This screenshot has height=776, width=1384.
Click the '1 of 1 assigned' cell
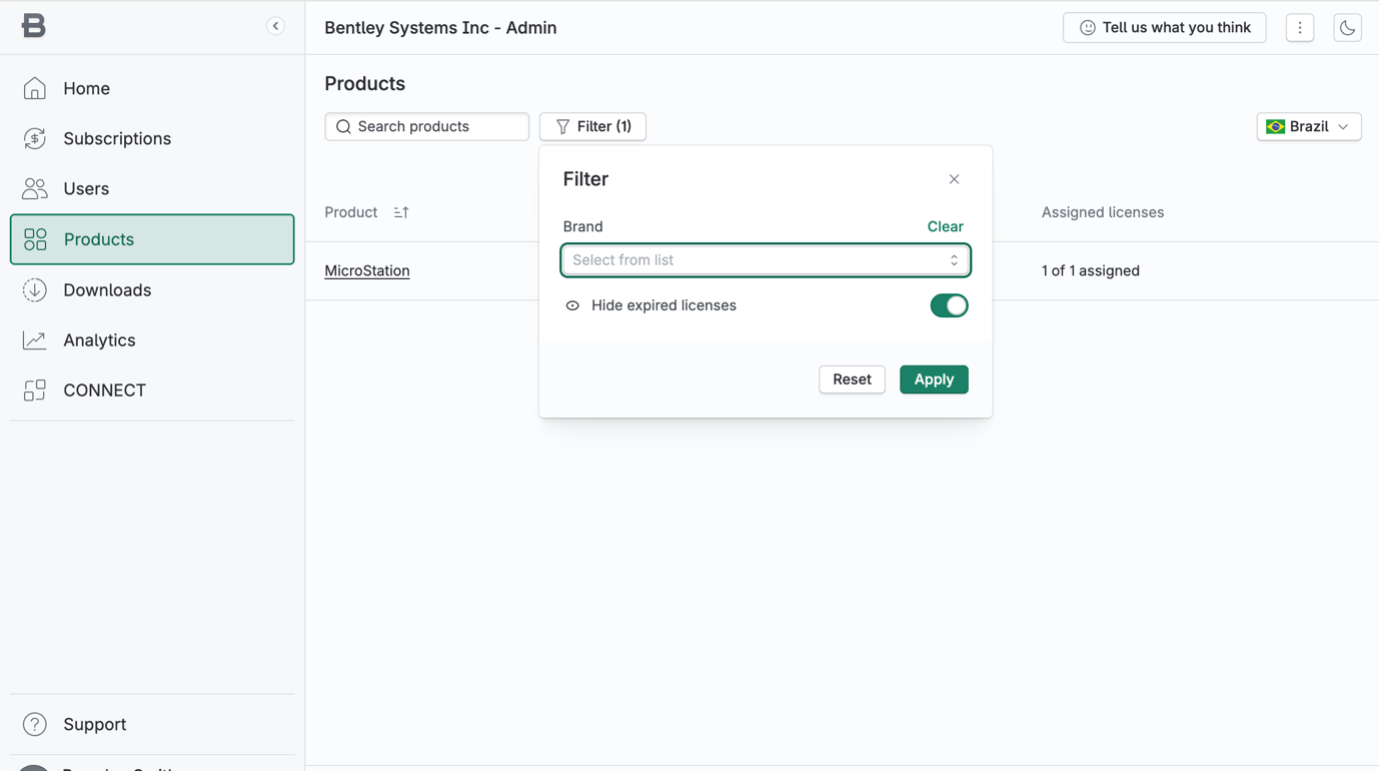click(x=1094, y=272)
